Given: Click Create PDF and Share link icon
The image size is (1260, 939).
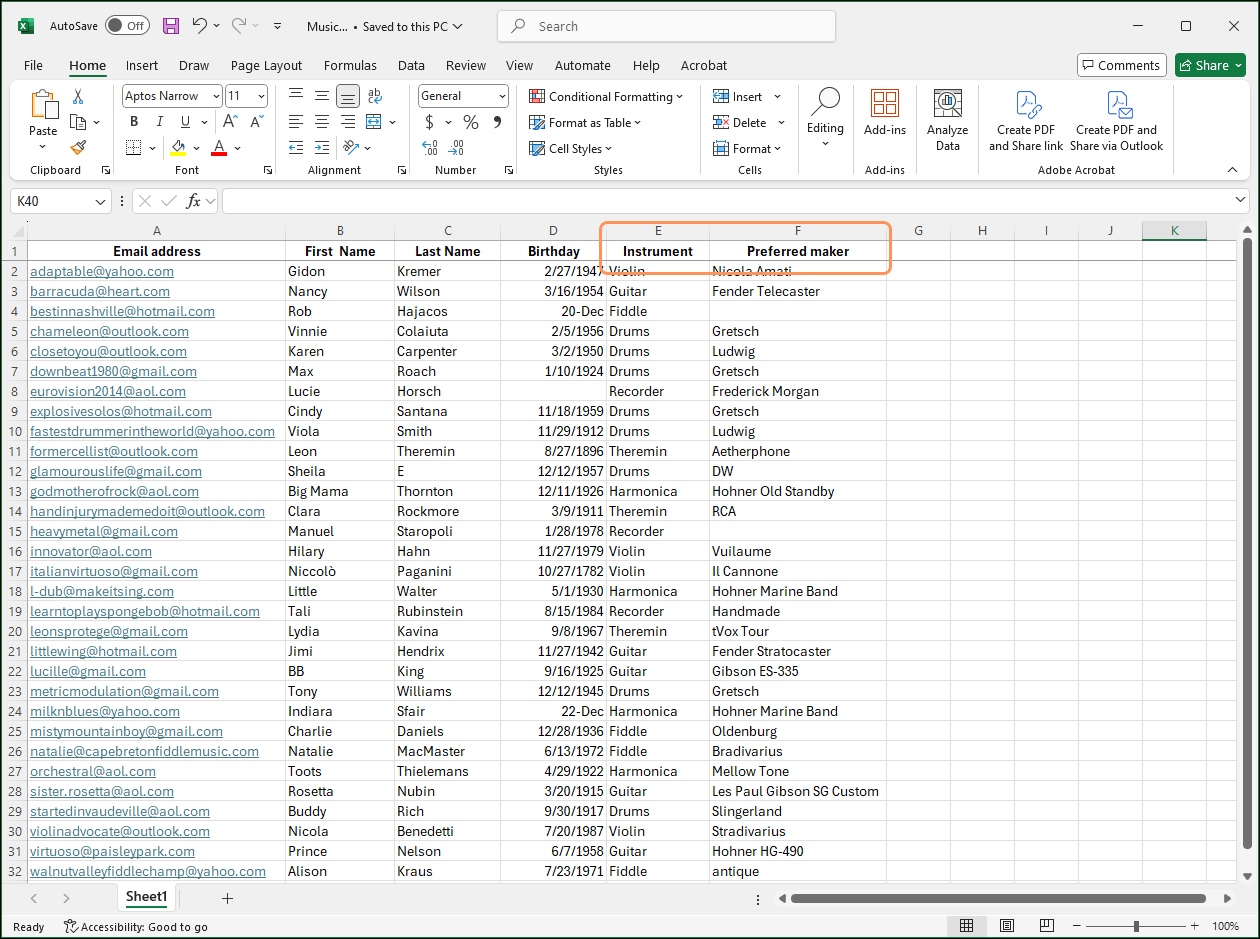Looking at the screenshot, I should [x=1026, y=121].
